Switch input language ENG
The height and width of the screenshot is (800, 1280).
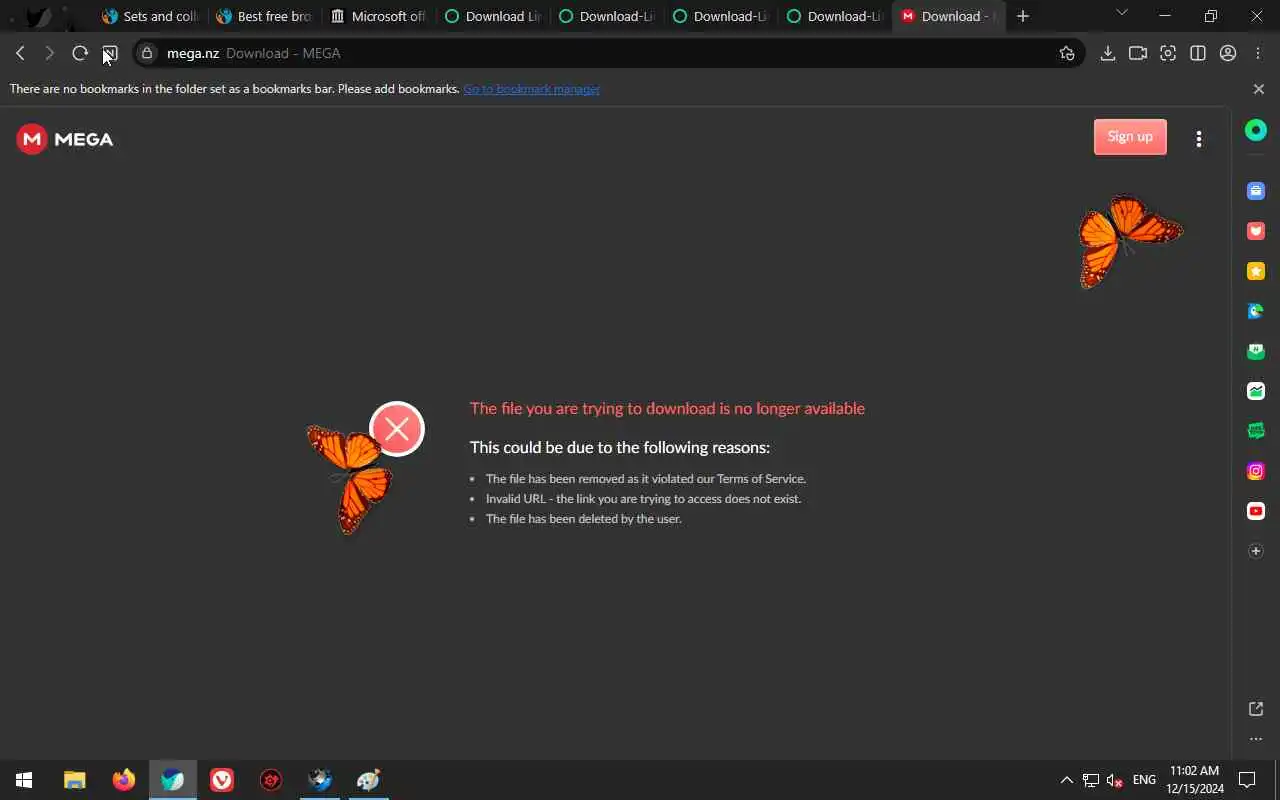pyautogui.click(x=1144, y=780)
